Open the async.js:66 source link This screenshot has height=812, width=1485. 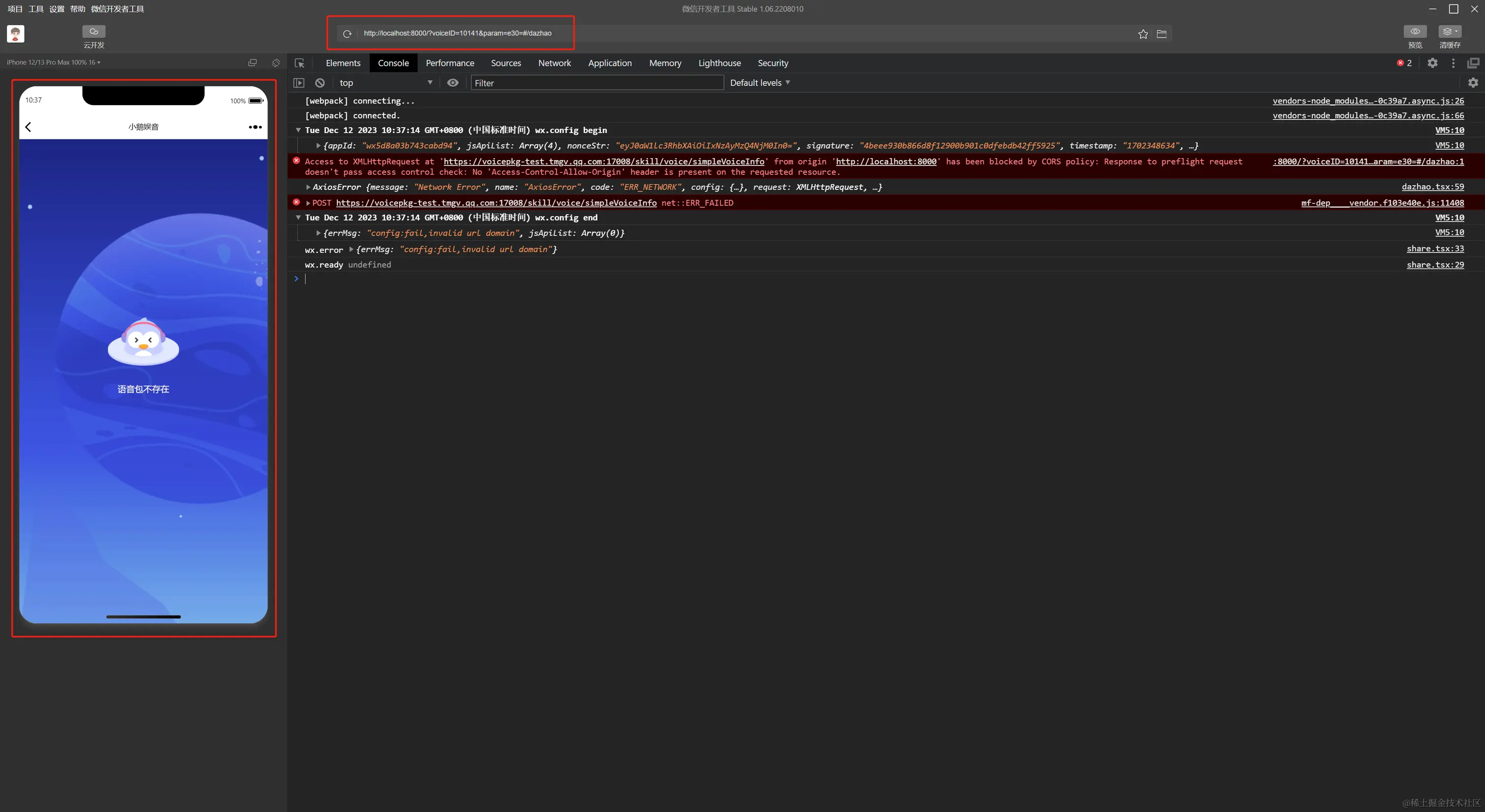point(1368,116)
